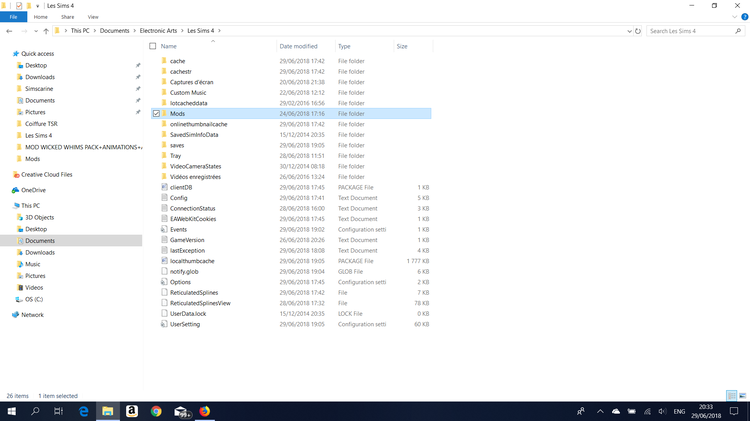This screenshot has height=421, width=750.
Task: Select the localthumbcache package file
Action: [192, 261]
